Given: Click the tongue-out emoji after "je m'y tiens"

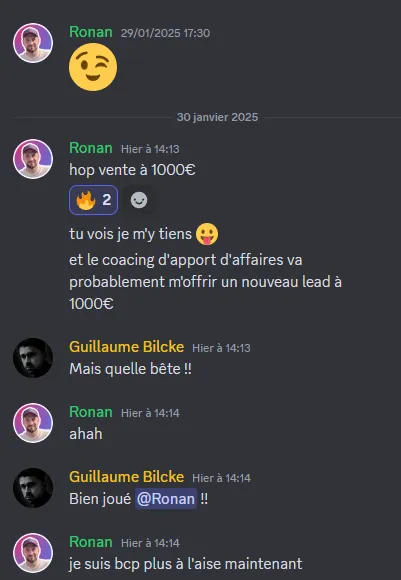Looking at the screenshot, I should [207, 234].
